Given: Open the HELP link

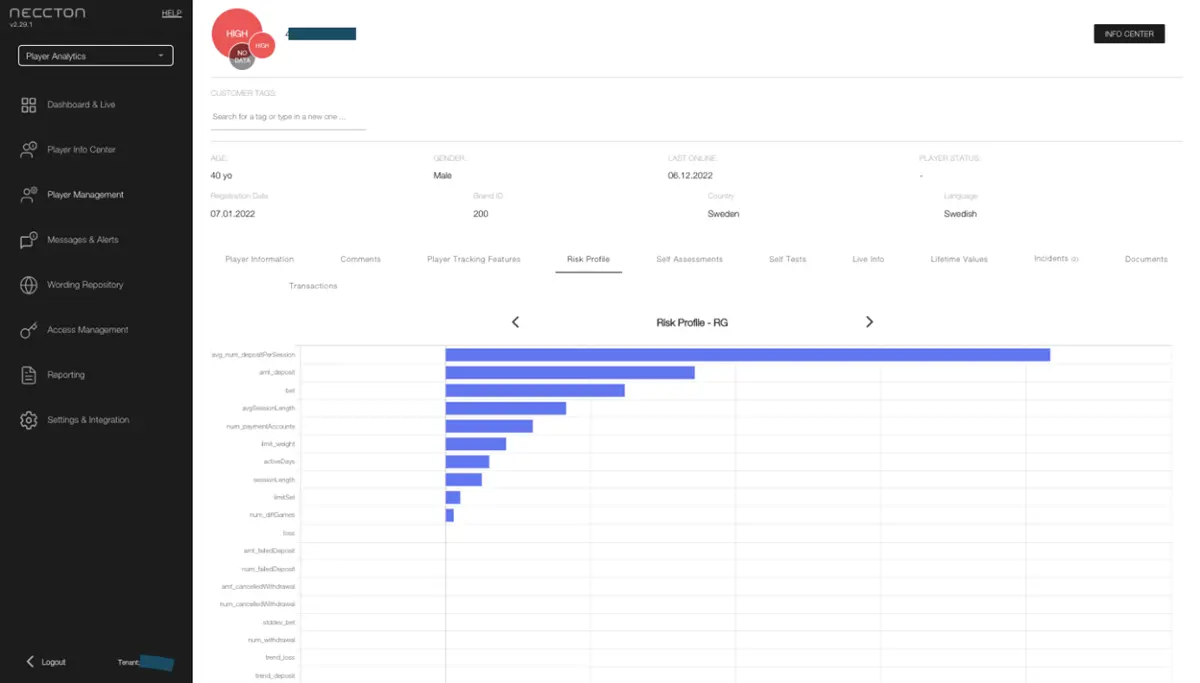Looking at the screenshot, I should [172, 13].
